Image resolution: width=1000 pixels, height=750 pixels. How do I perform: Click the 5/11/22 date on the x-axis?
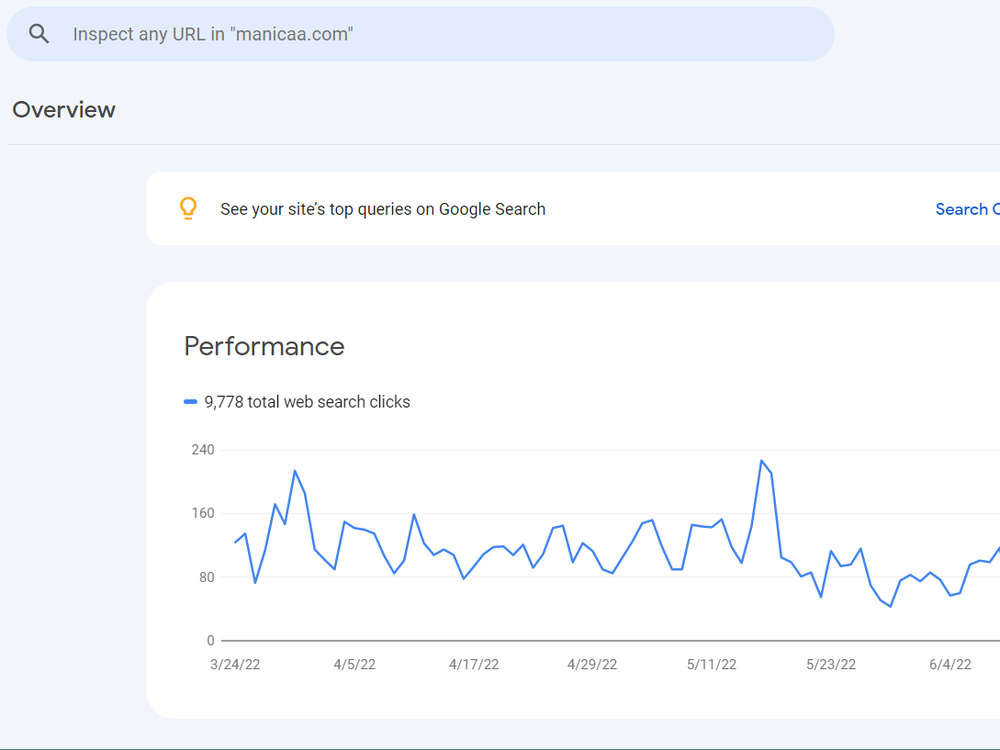(711, 665)
